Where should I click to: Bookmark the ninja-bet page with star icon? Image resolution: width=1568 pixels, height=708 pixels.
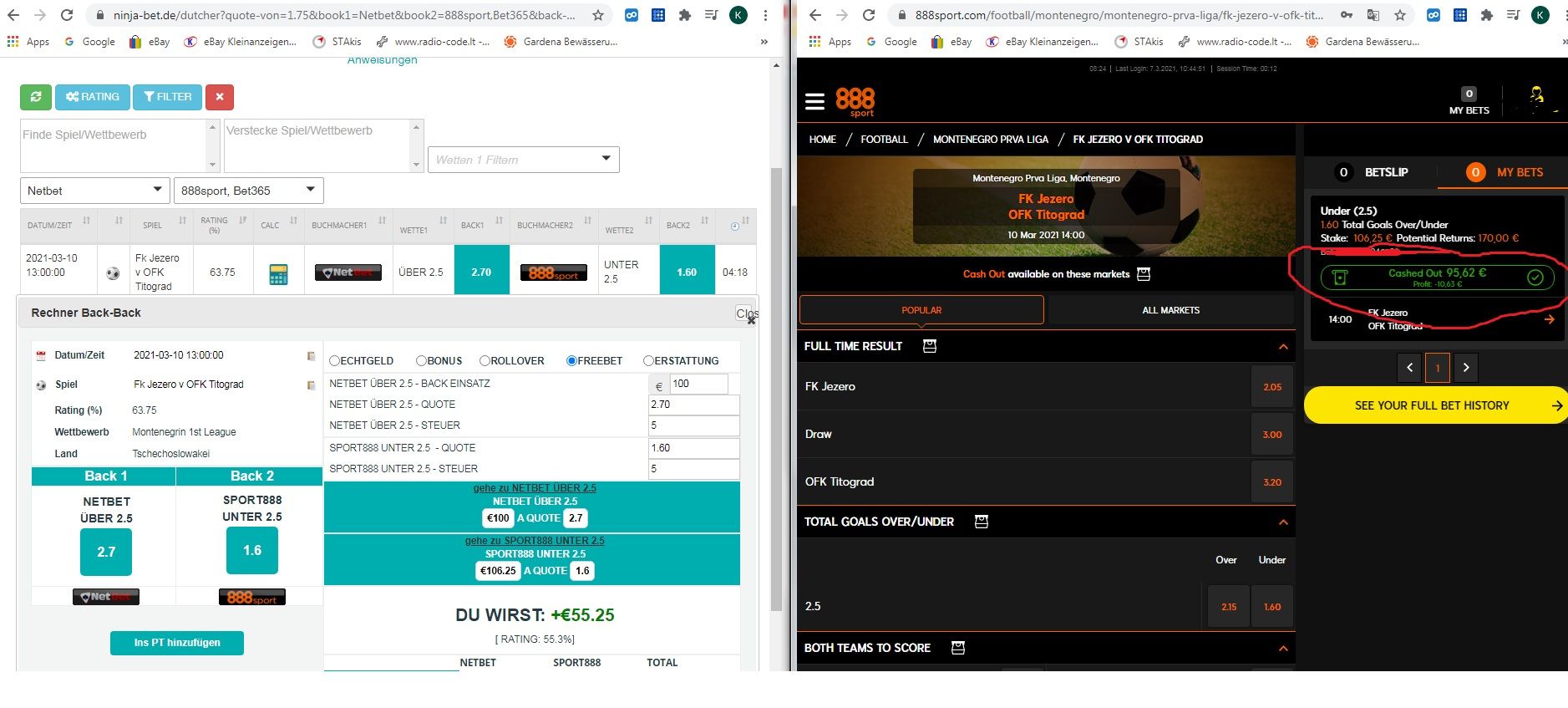[x=598, y=15]
